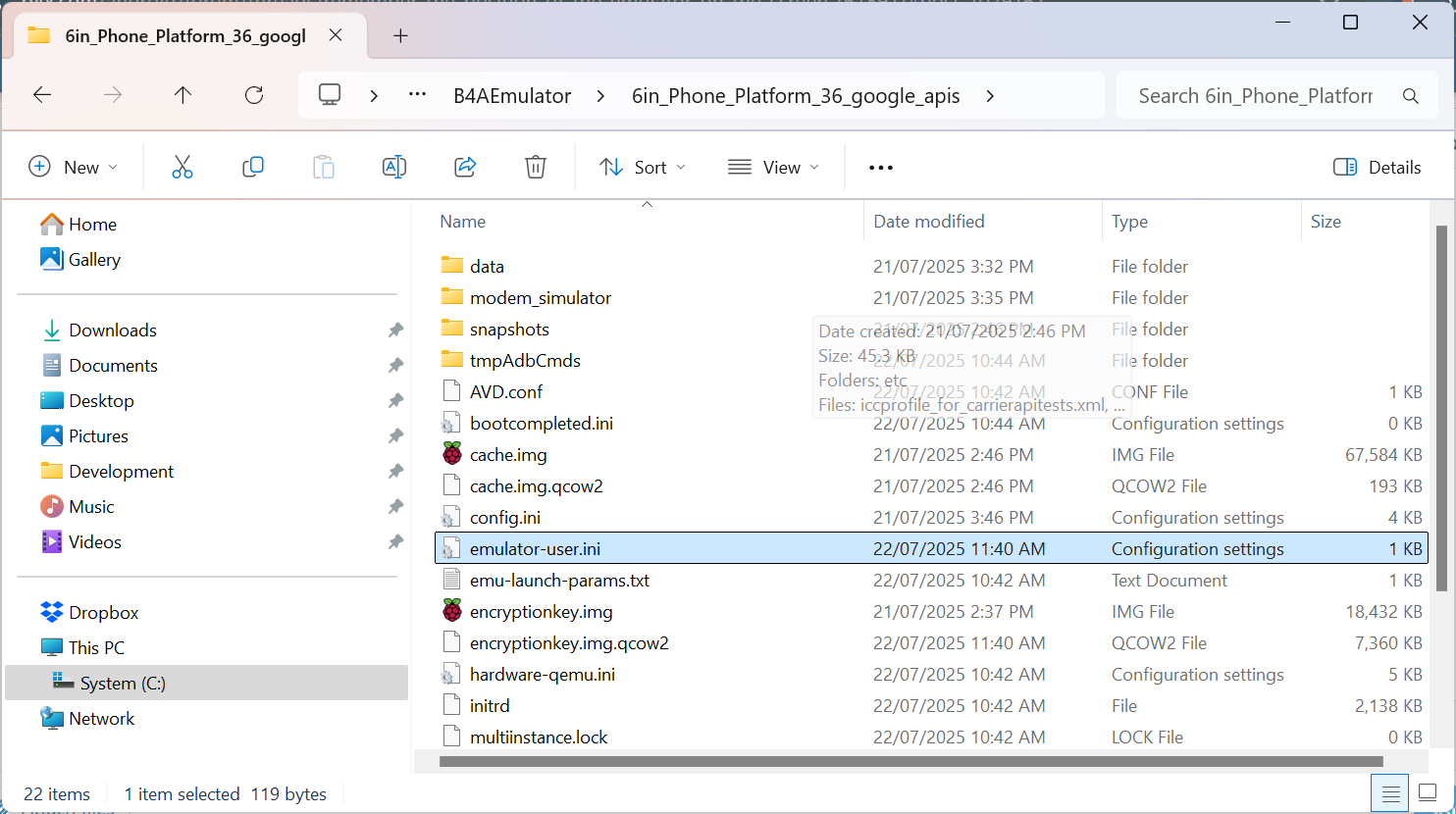Add a new tab
The height and width of the screenshot is (814, 1456).
pyautogui.click(x=400, y=36)
